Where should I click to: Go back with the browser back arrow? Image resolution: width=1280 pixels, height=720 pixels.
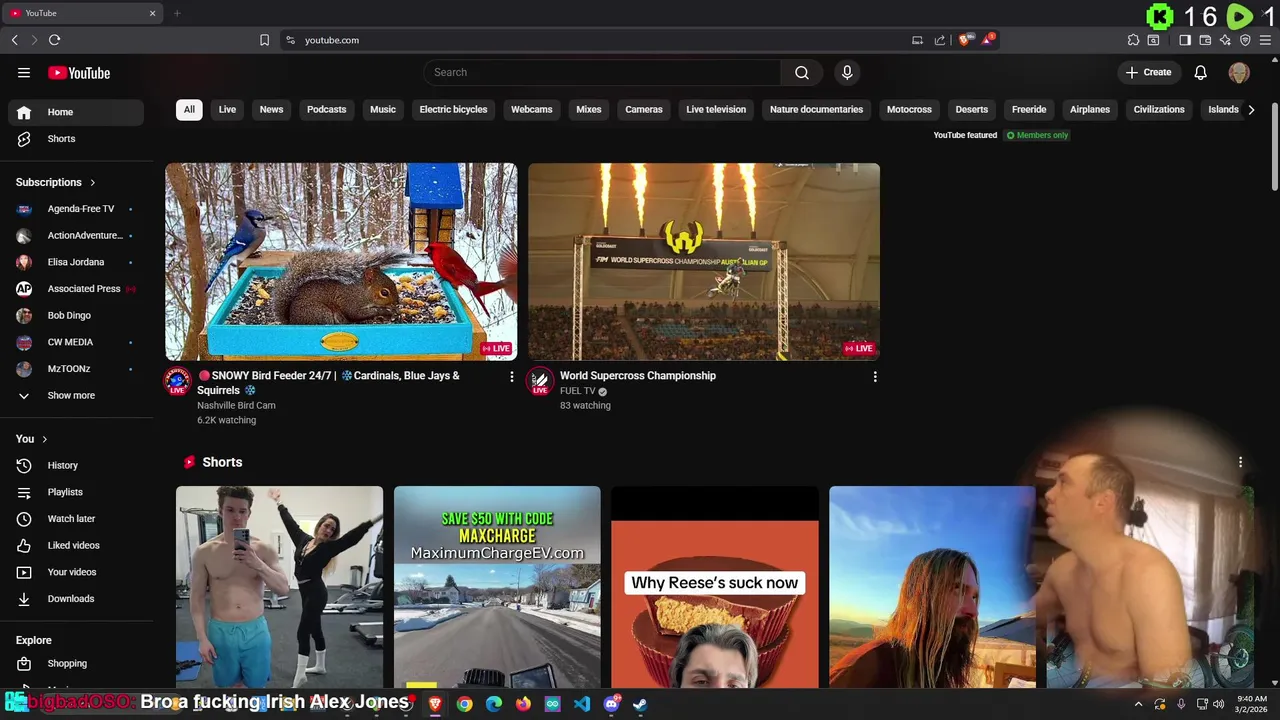(x=14, y=40)
